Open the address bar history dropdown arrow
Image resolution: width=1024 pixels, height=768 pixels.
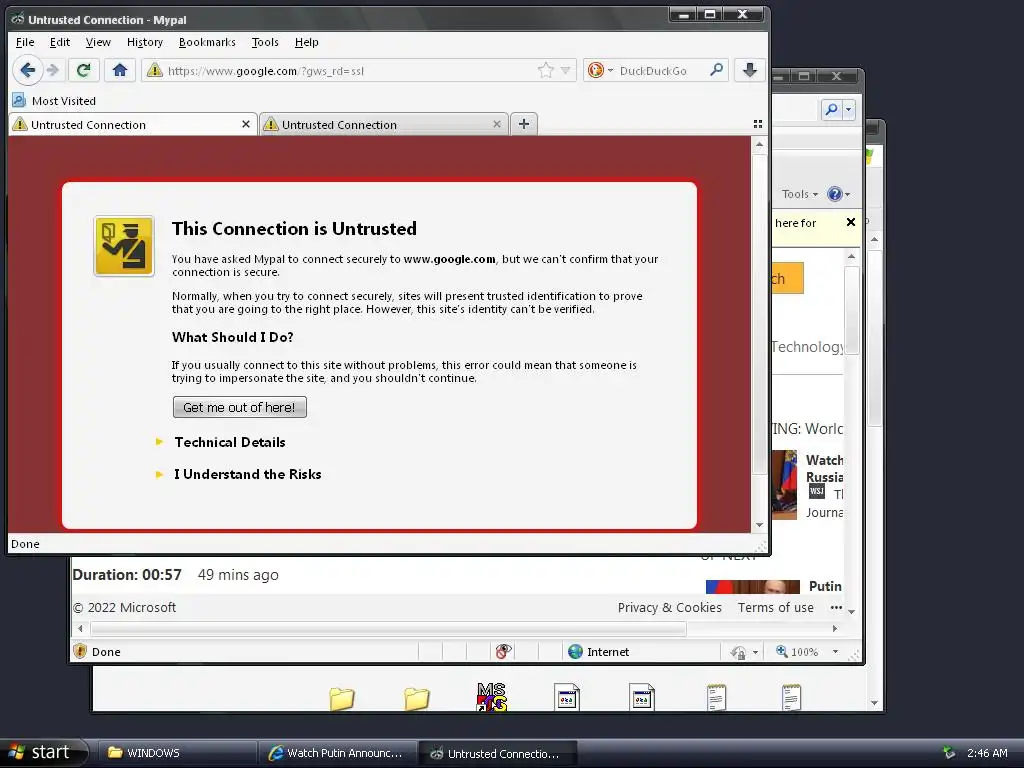[566, 71]
